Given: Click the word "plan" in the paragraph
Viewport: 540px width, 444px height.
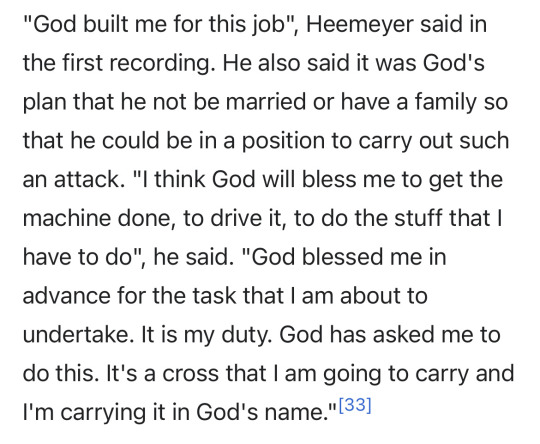Looking at the screenshot, I should coord(45,103).
